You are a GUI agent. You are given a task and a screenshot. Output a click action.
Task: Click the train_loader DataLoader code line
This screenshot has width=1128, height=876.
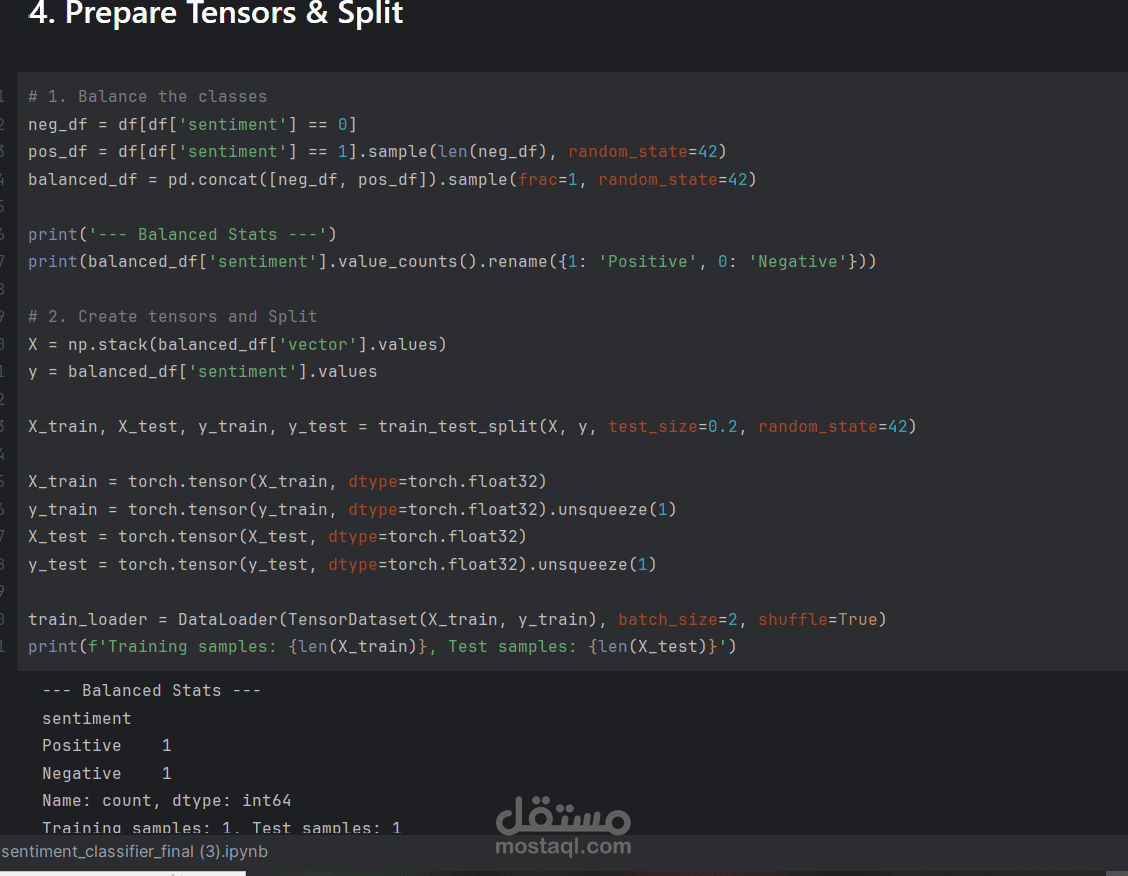[x=457, y=619]
